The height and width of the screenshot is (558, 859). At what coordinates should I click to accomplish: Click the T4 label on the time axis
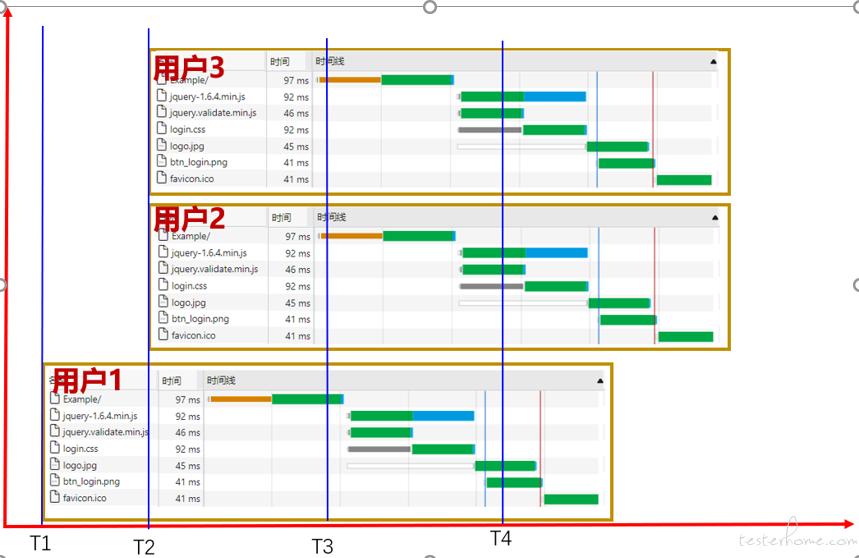tap(501, 539)
